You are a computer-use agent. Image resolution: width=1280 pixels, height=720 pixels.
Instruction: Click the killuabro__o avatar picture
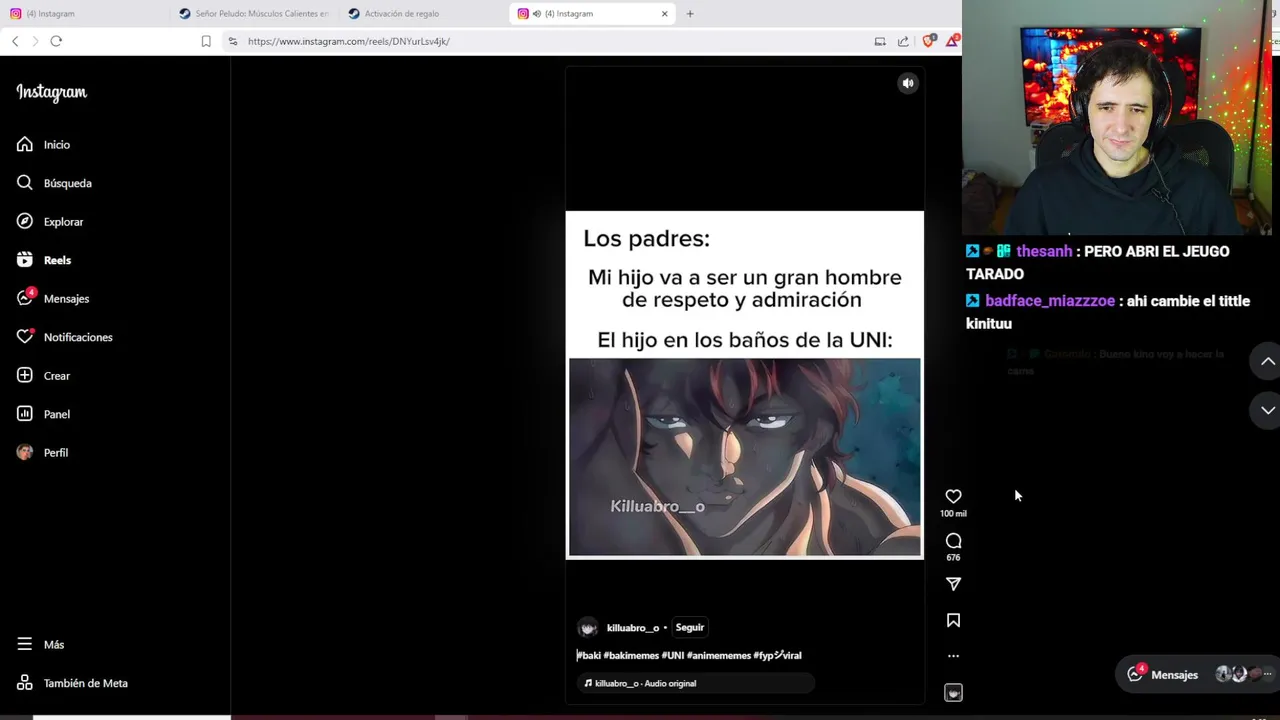click(x=588, y=628)
